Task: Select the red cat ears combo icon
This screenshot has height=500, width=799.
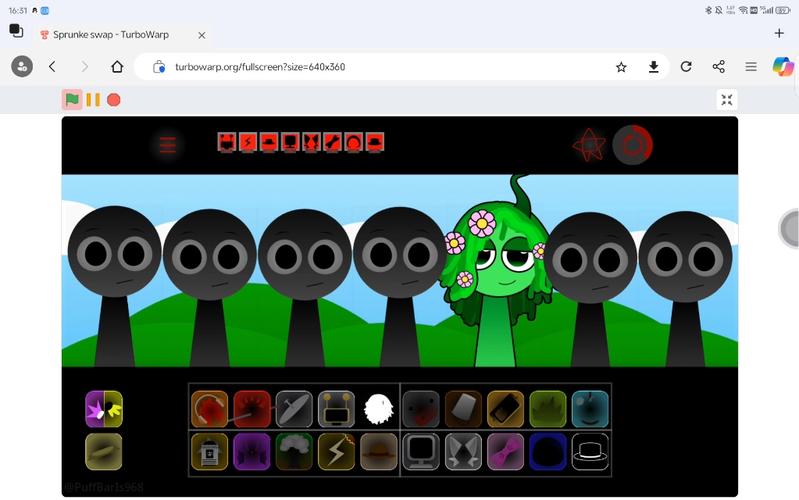Action: pyautogui.click(x=311, y=142)
